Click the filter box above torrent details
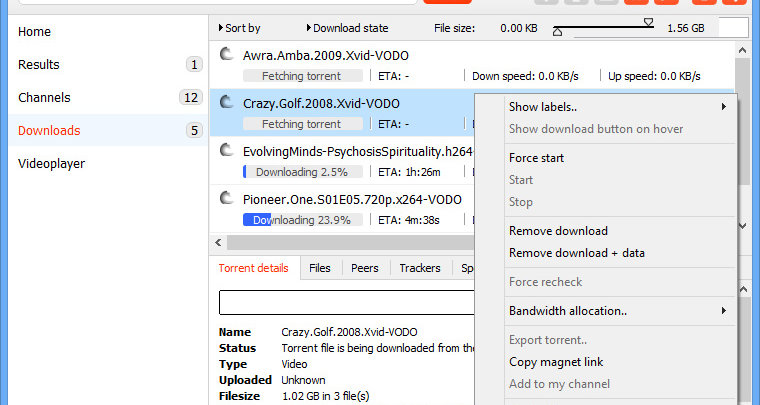This screenshot has width=760, height=405. (347, 302)
